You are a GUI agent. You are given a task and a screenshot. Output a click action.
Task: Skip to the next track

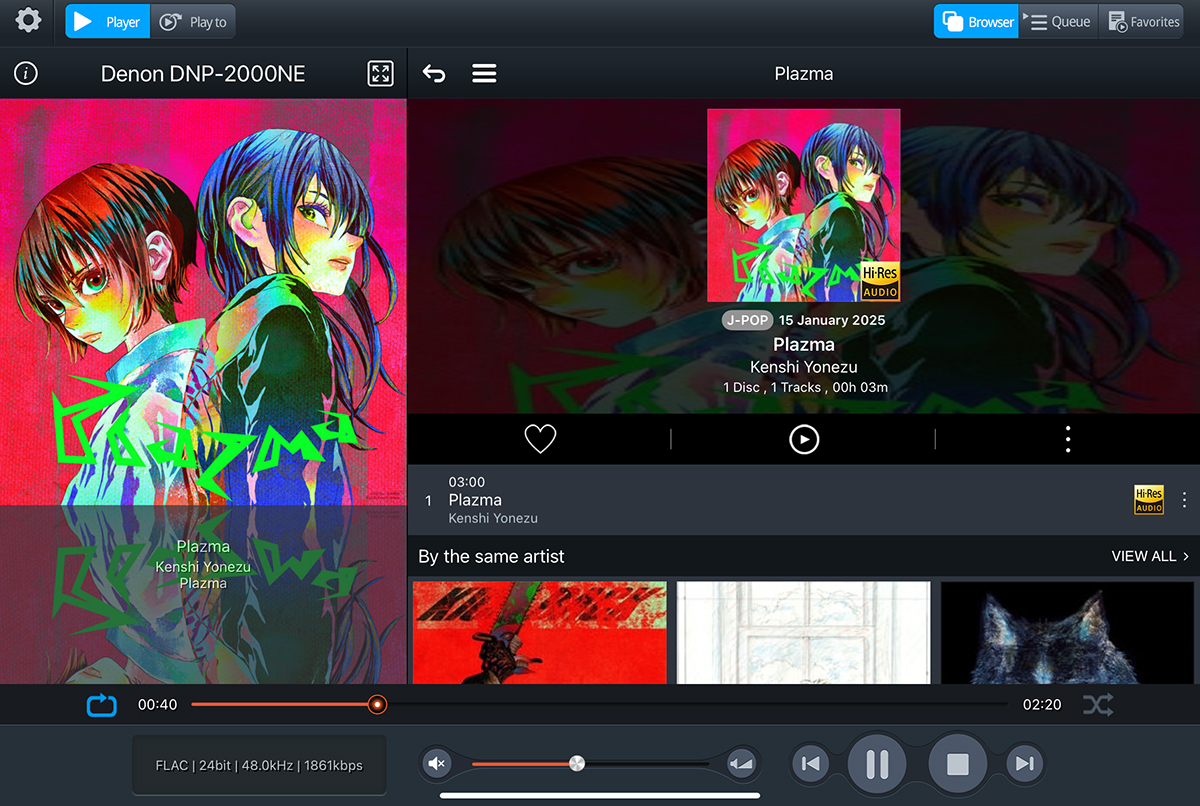coord(1024,764)
